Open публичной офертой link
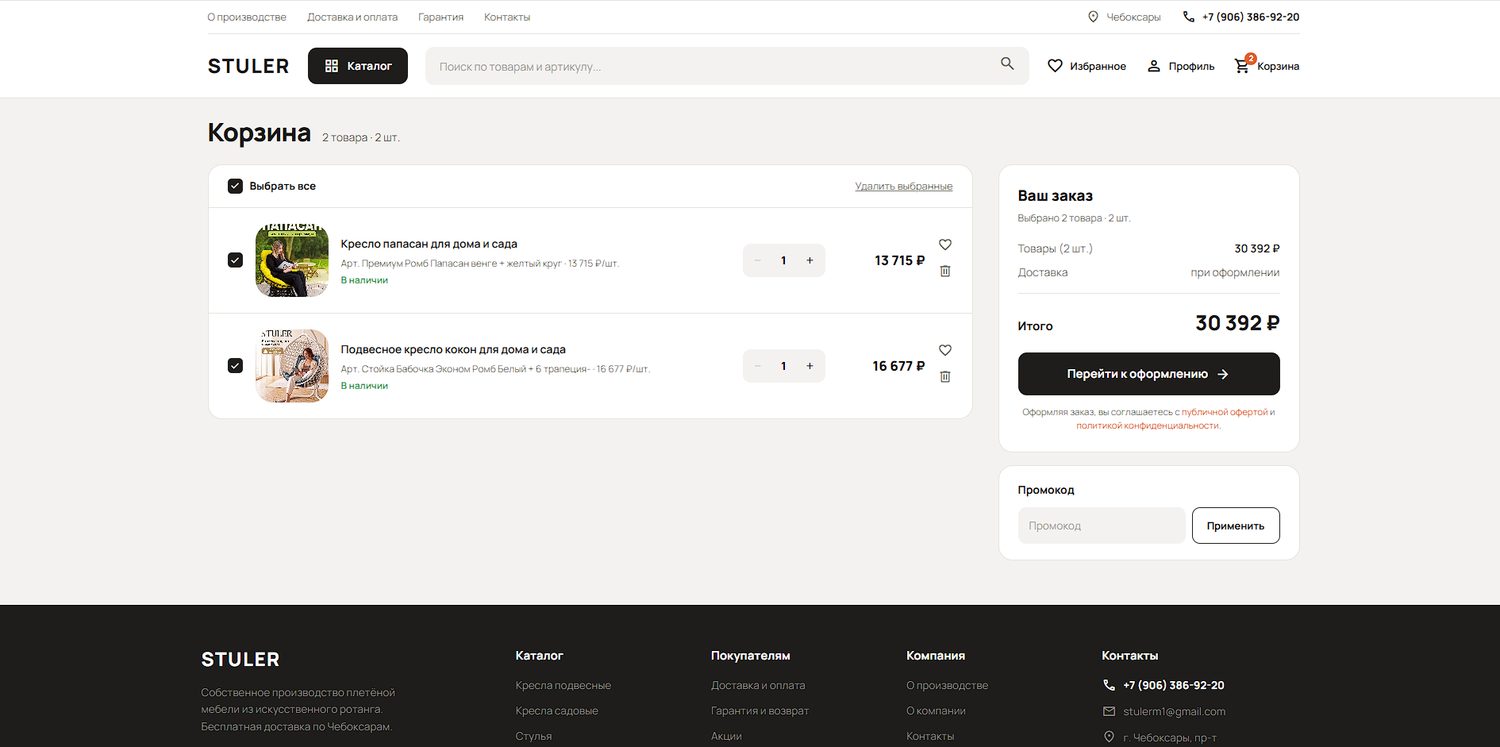The image size is (1500, 747). coord(1225,412)
